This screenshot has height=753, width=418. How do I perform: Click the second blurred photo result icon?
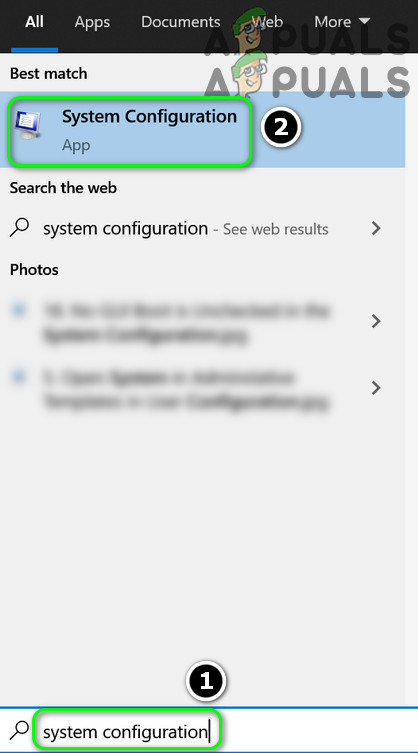[x=18, y=377]
